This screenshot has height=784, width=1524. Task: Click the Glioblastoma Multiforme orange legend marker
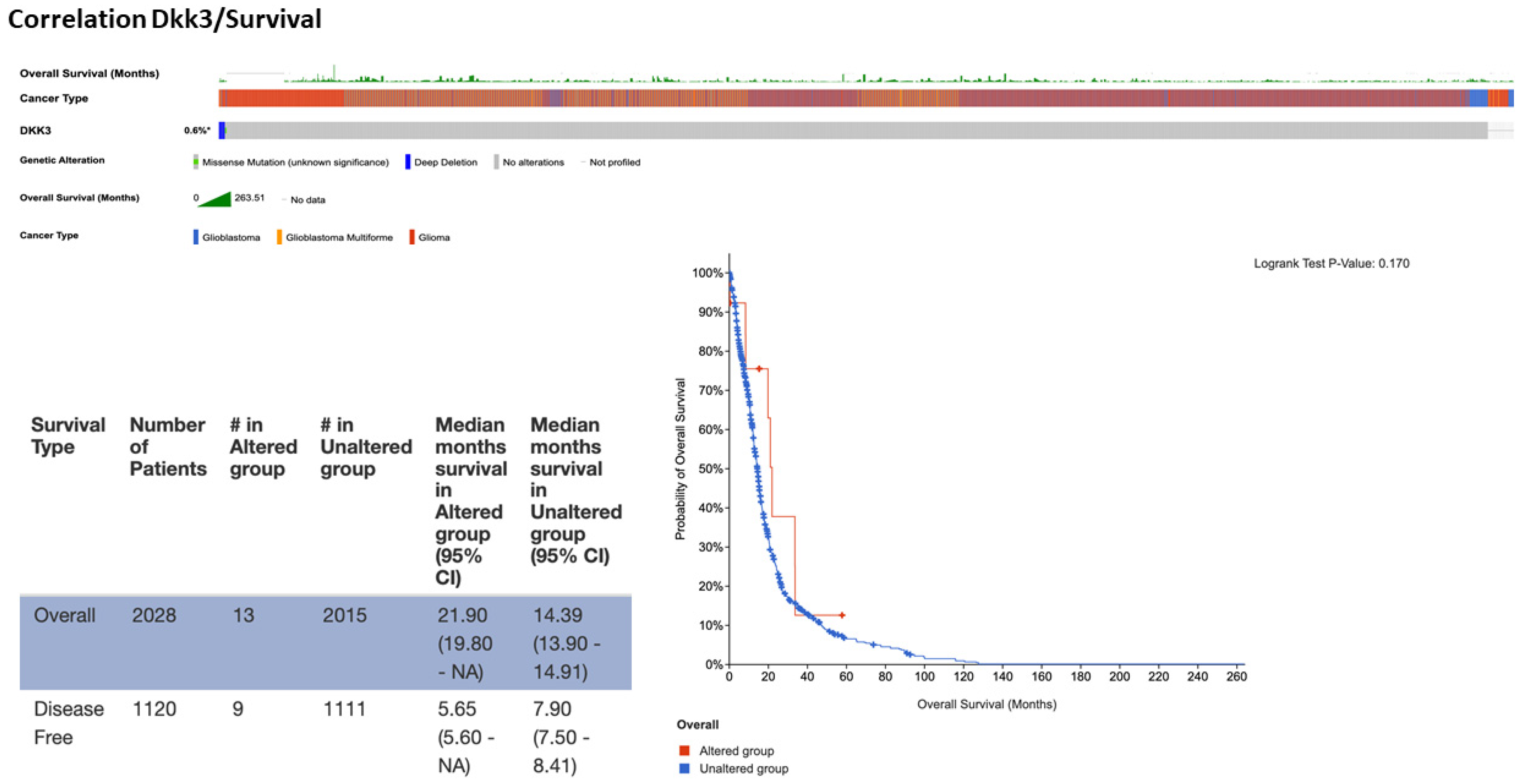pyautogui.click(x=279, y=237)
